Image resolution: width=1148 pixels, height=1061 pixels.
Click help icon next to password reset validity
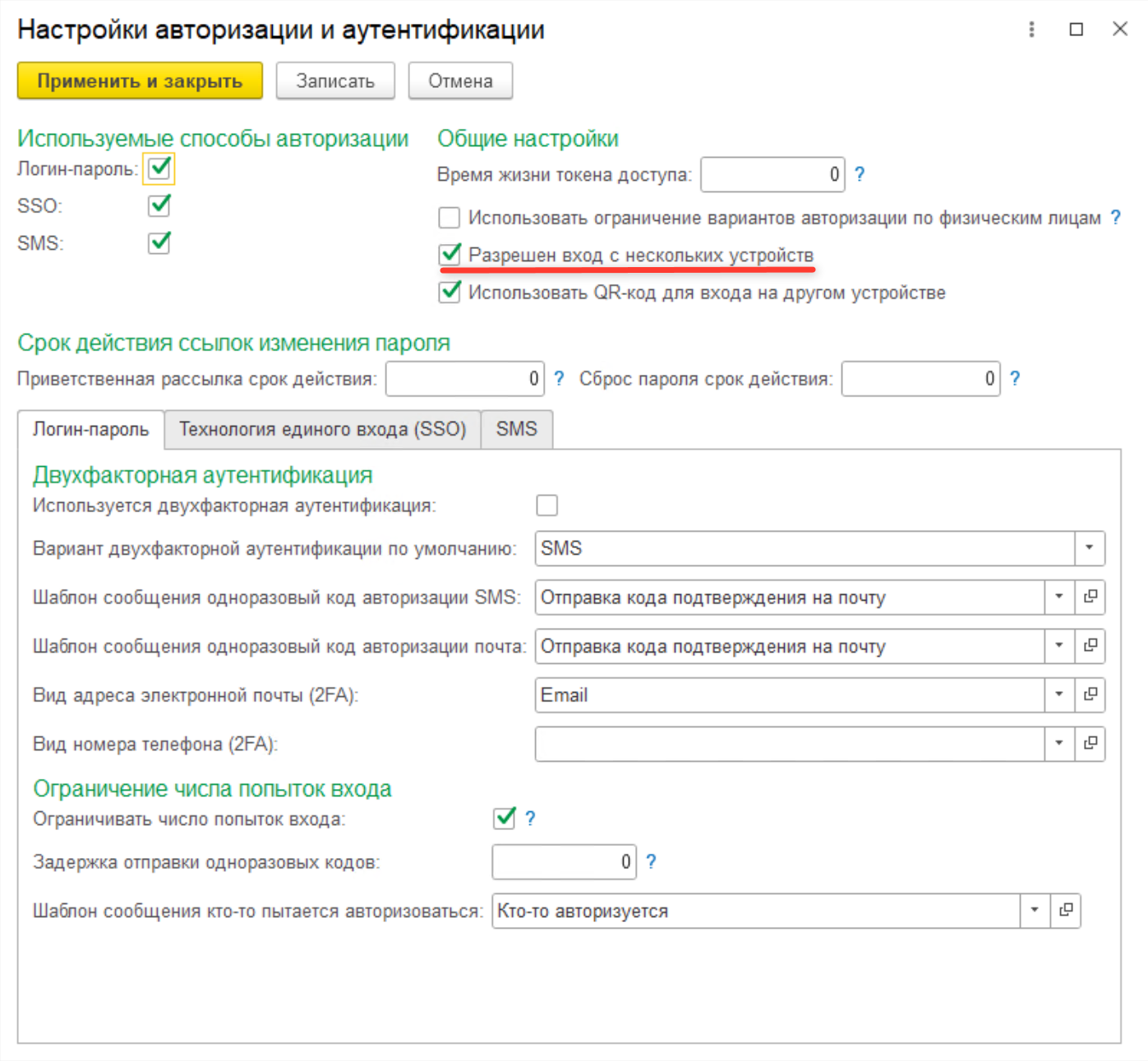click(1015, 379)
